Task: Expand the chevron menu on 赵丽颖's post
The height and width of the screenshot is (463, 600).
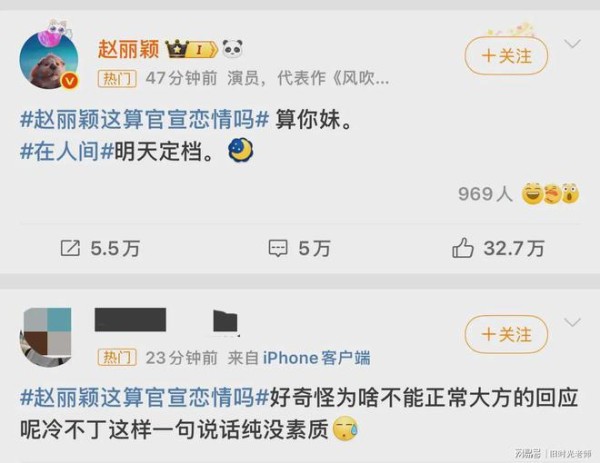Action: [x=573, y=44]
